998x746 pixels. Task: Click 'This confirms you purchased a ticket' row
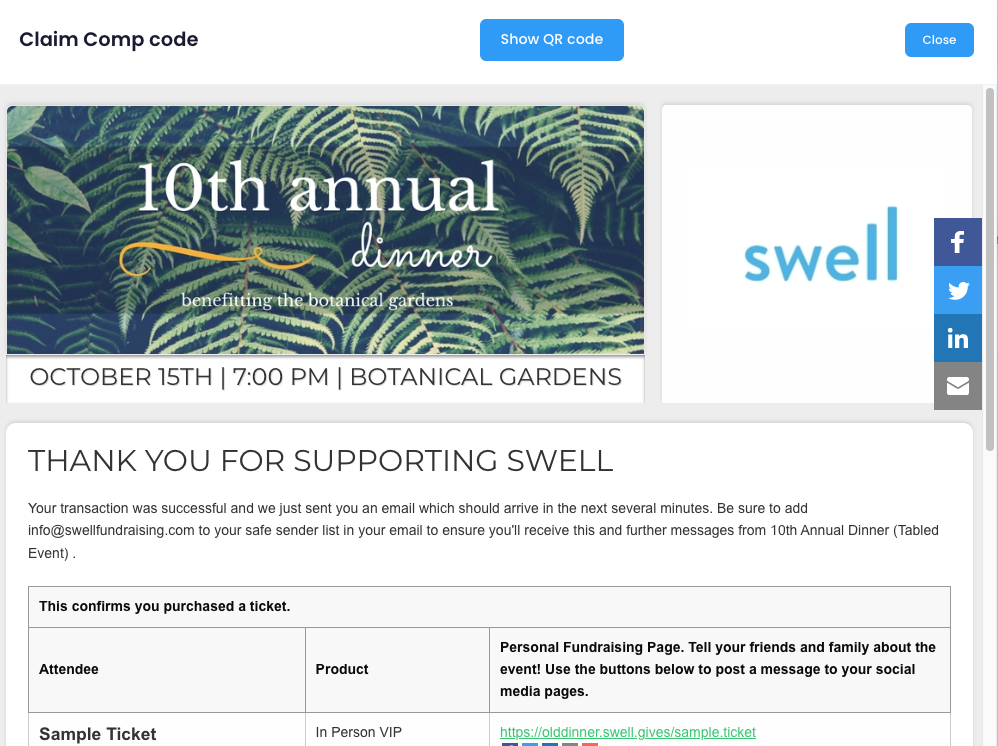click(489, 607)
